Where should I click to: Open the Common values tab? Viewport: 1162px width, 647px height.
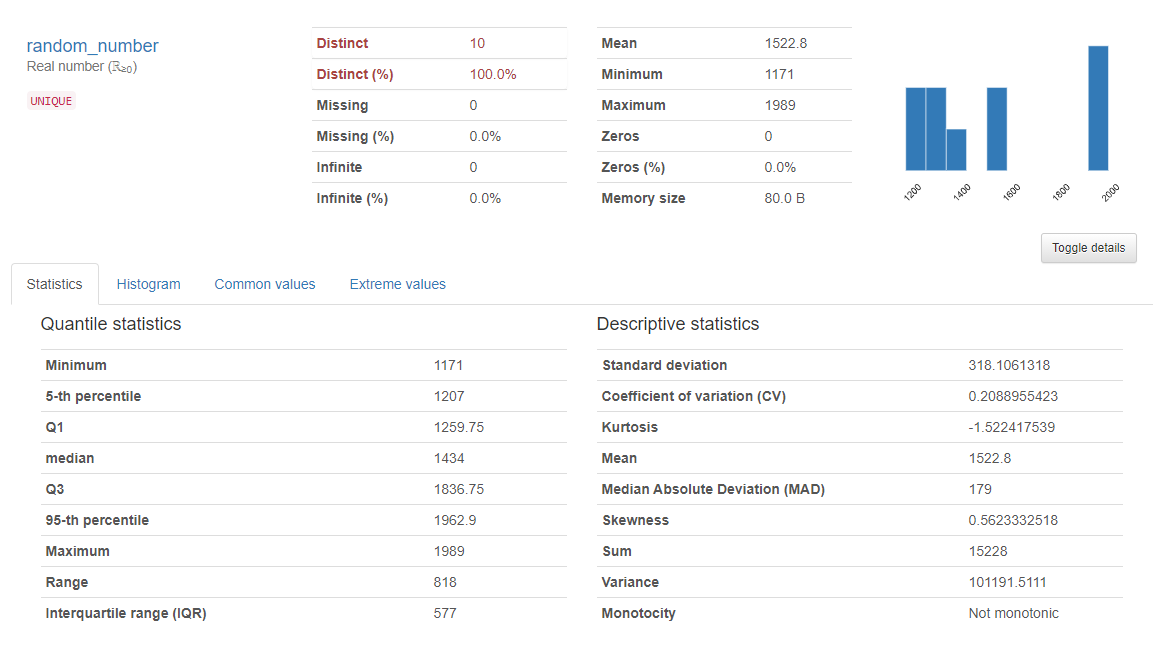265,284
